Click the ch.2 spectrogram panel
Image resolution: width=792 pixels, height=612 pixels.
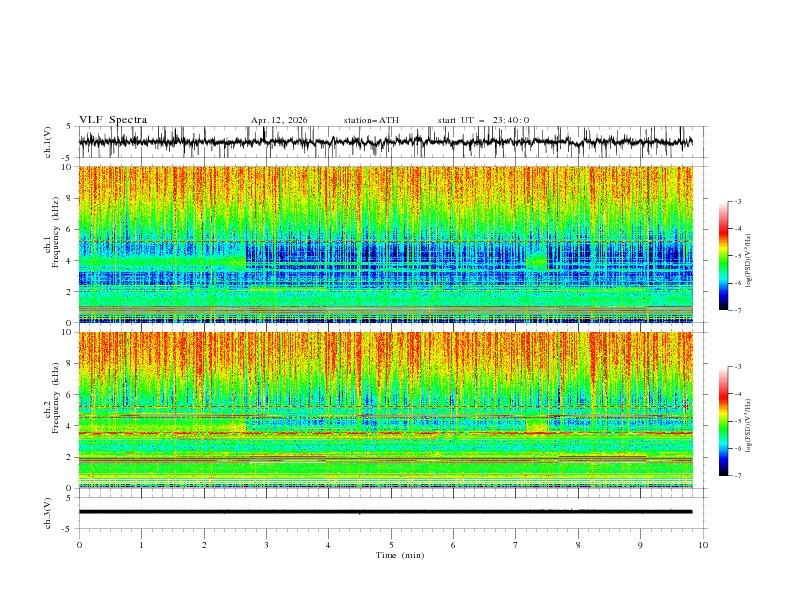386,410
